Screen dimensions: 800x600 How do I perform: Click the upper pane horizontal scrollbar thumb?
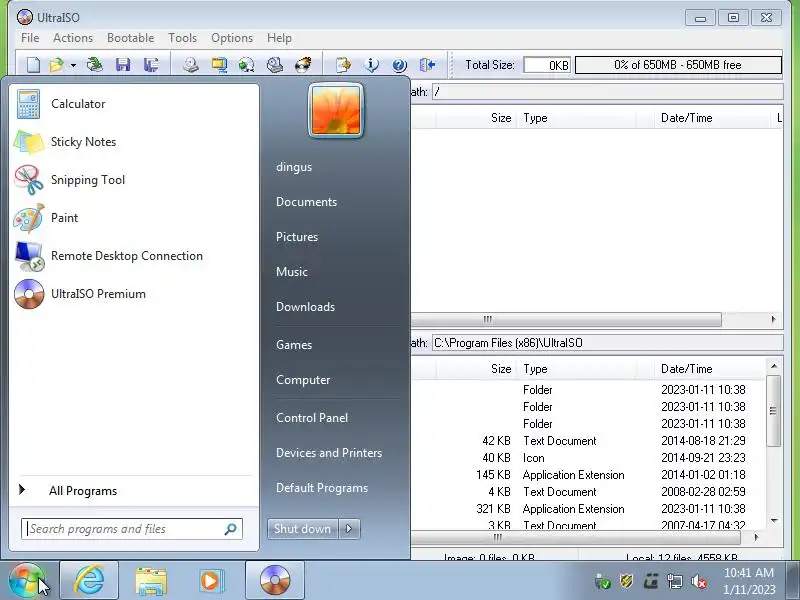(566, 320)
